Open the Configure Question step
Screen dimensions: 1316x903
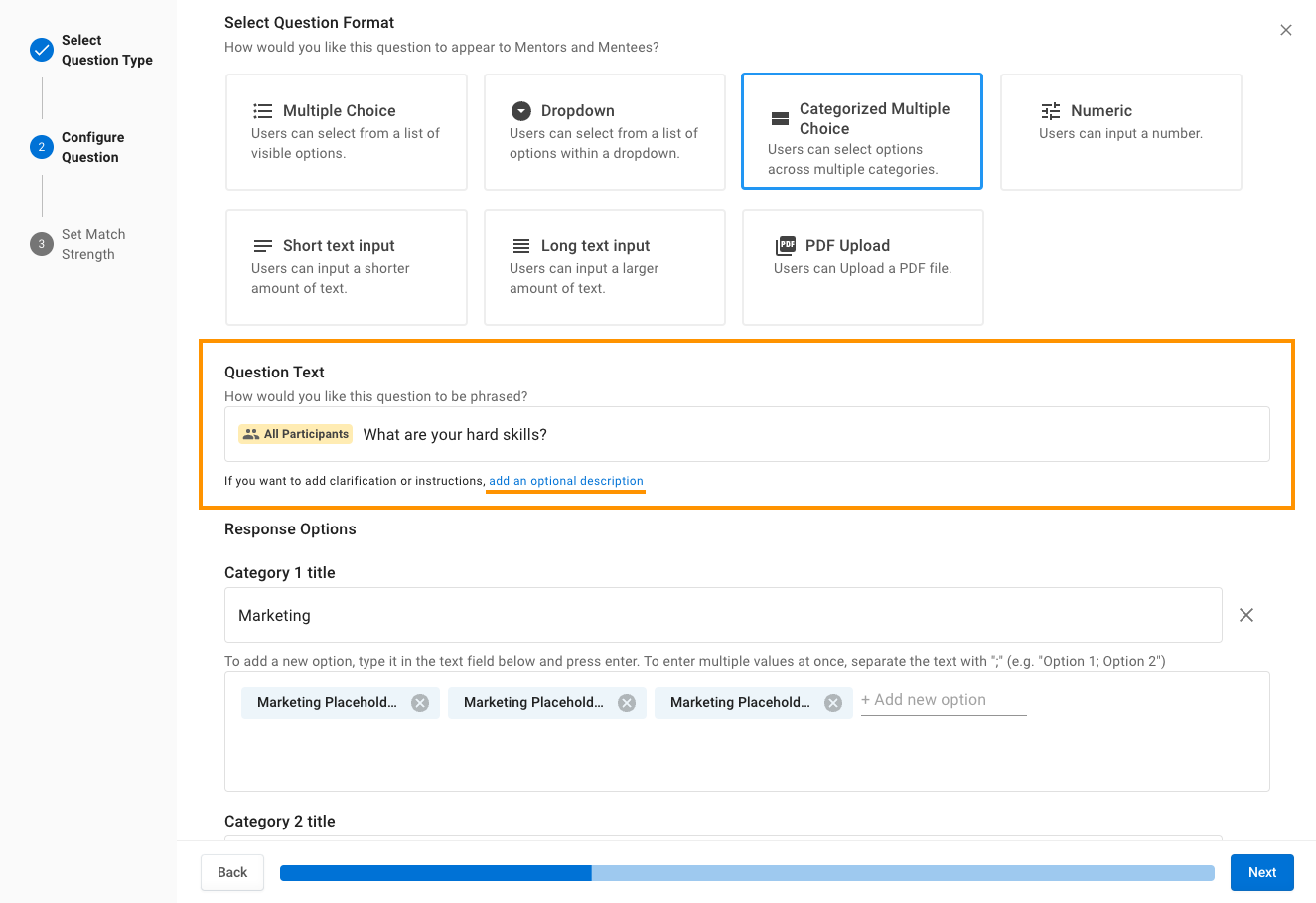(92, 147)
